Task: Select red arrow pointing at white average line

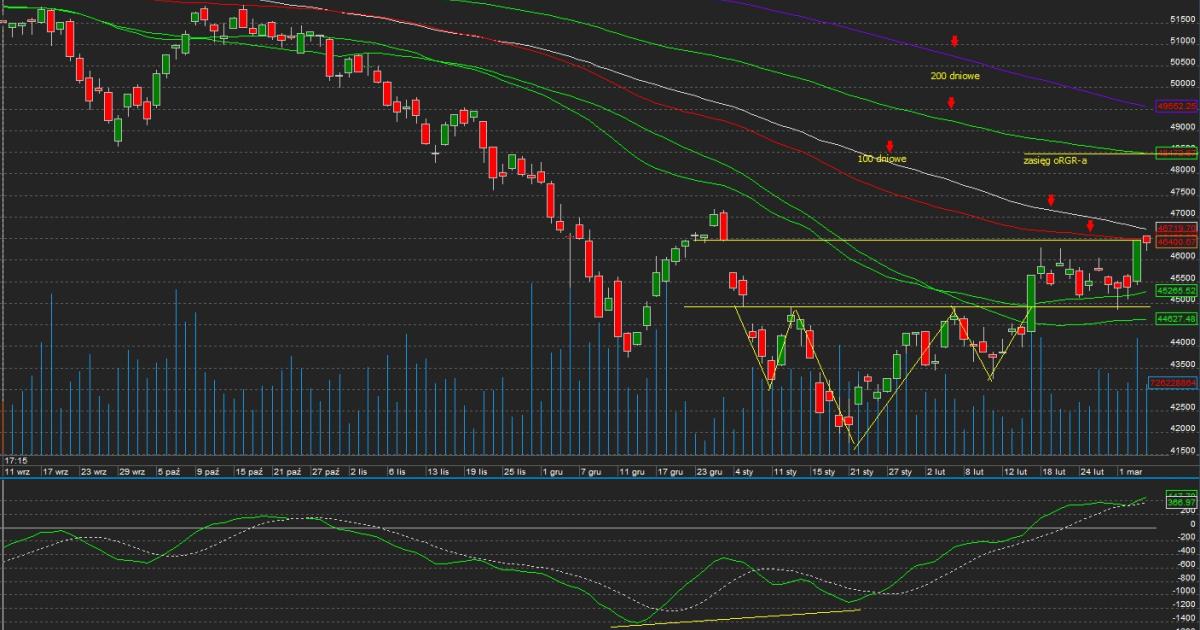Action: tap(1051, 201)
